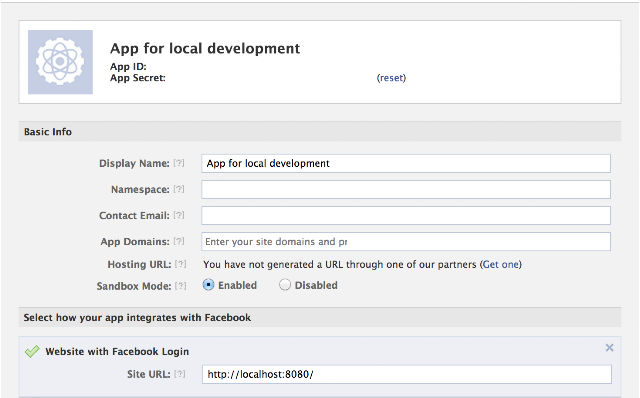Click the Namespace input field
This screenshot has width=640, height=398.
click(x=406, y=189)
